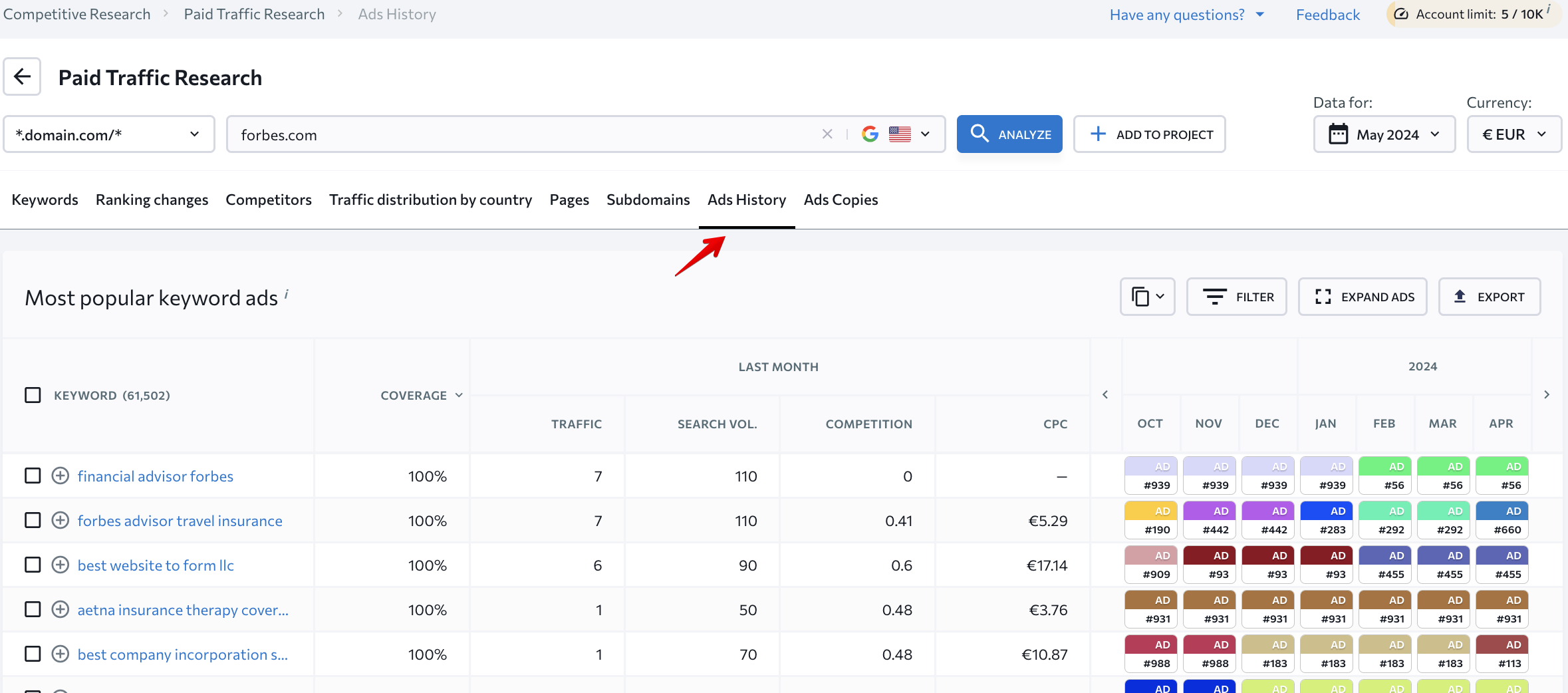Click Paid Traffic Research breadcrumb link
This screenshot has width=1568, height=693.
click(x=254, y=14)
